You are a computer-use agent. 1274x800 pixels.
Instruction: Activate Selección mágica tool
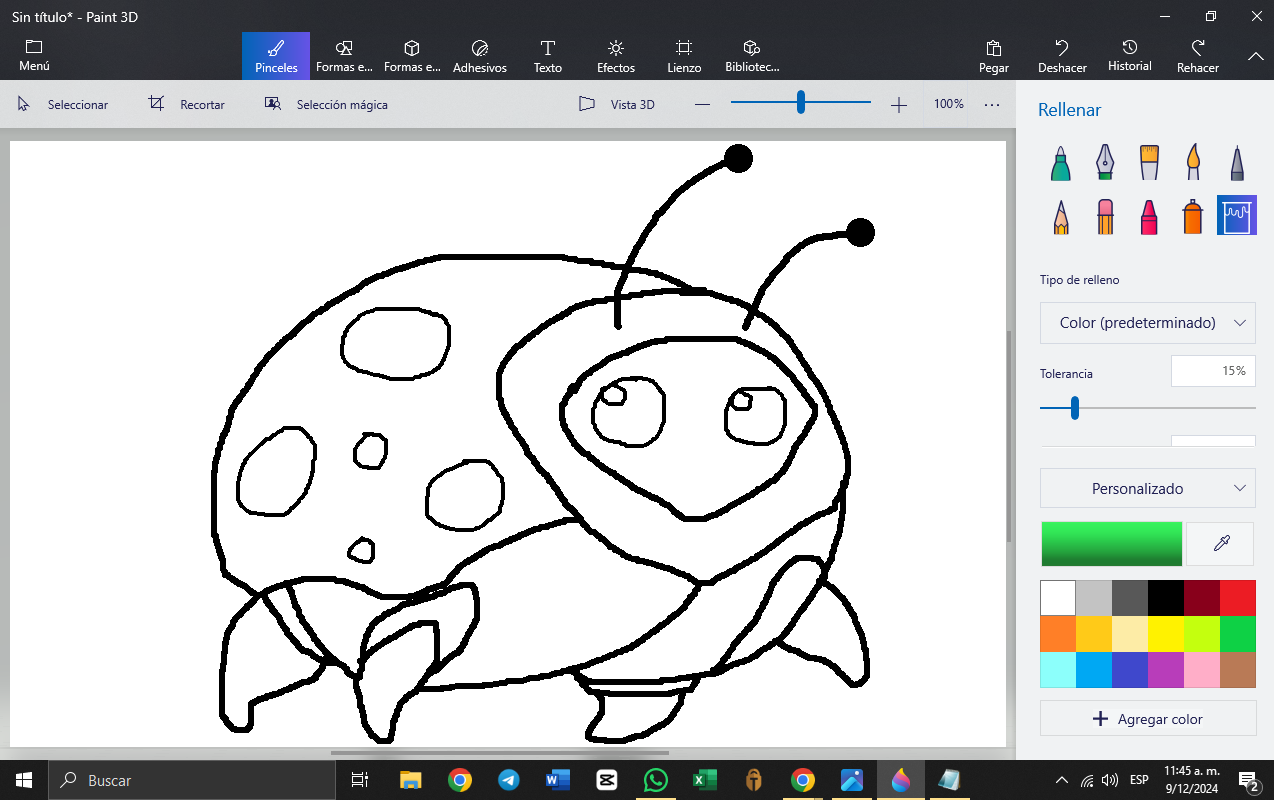point(326,104)
